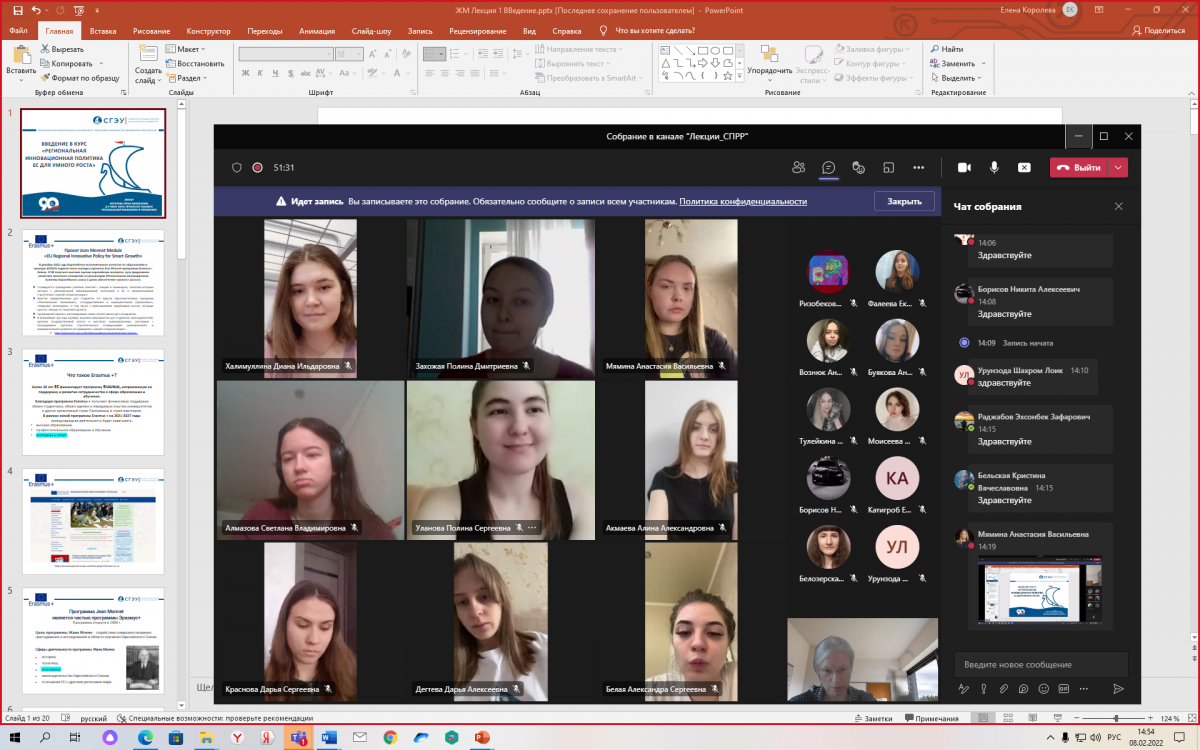Viewport: 1200px width, 750px height.
Task: Click the format text icon in chat compose
Action: [964, 689]
